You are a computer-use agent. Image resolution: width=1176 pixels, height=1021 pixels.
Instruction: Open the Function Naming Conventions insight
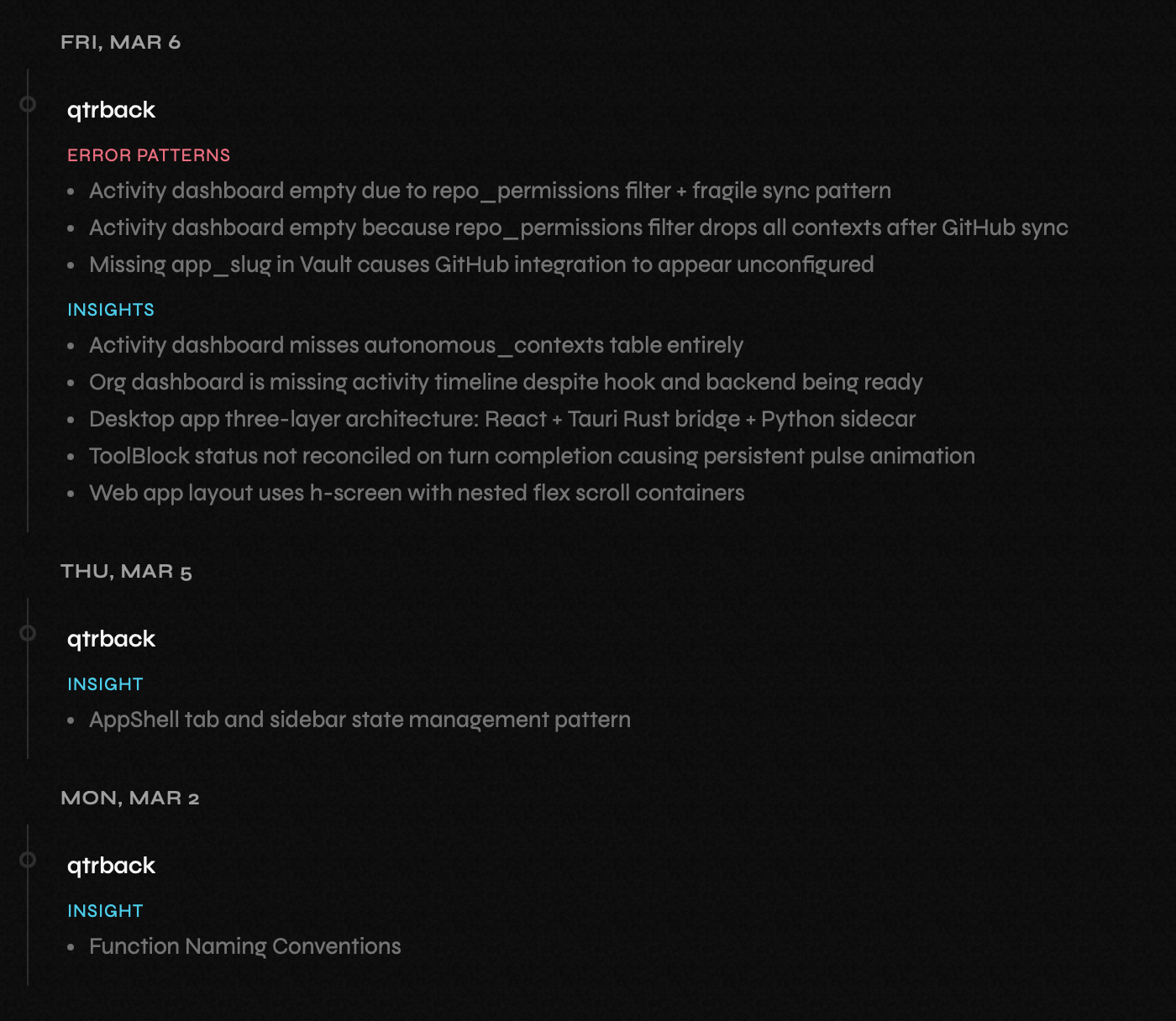tap(245, 947)
